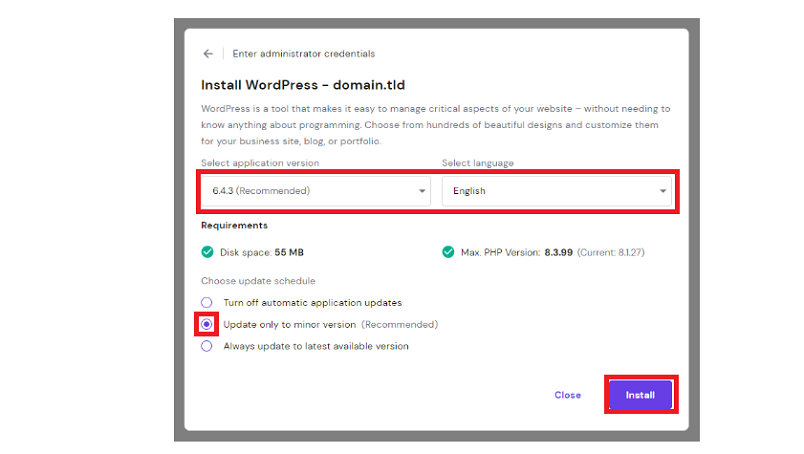804x454 pixels.
Task: Click the 55 MB disk space value
Action: point(289,252)
